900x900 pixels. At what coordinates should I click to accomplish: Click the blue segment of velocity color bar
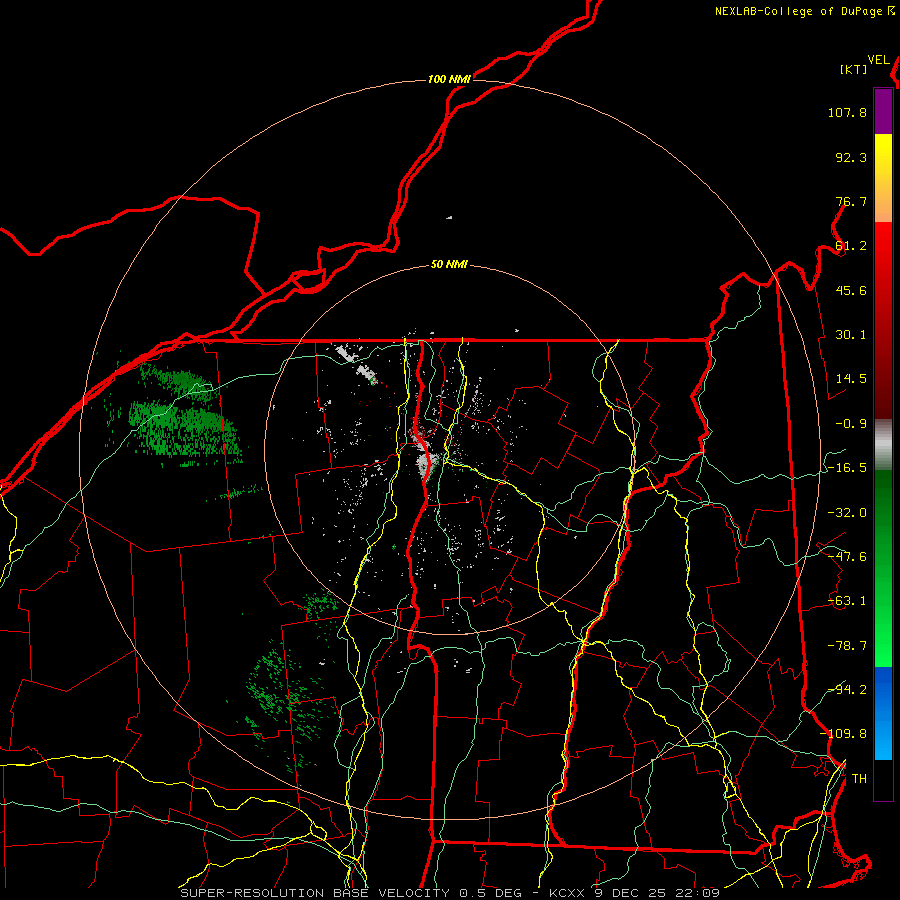pos(883,713)
